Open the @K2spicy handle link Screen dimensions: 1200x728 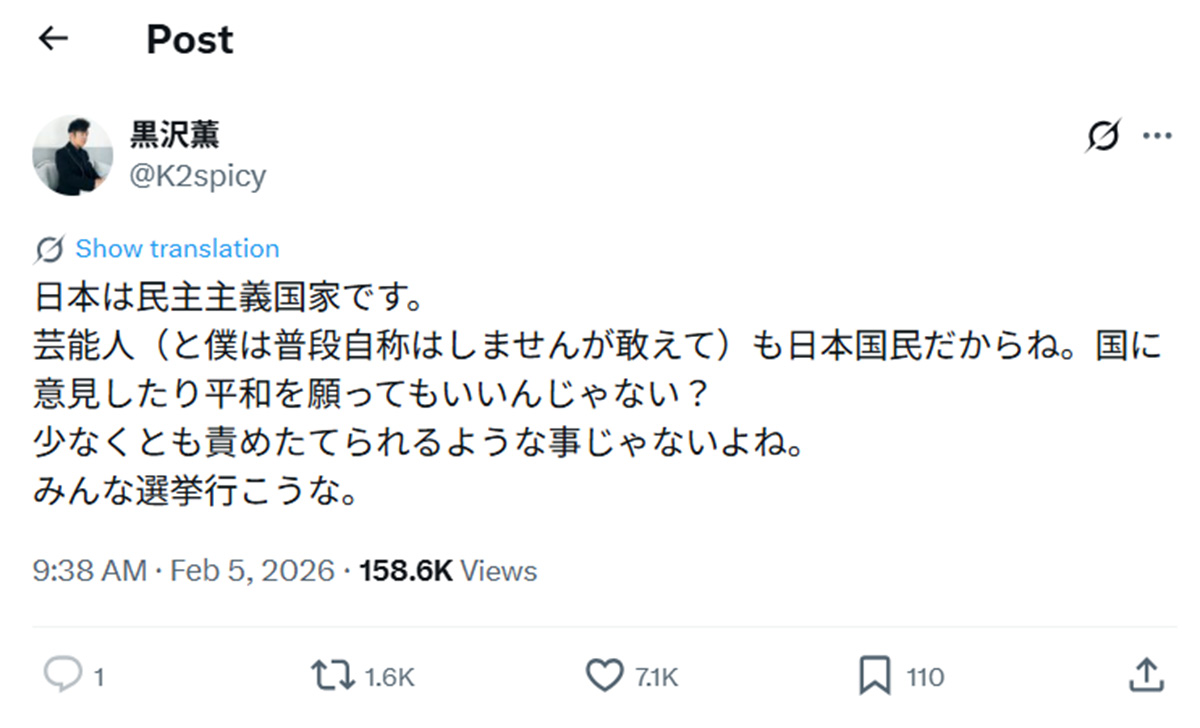point(198,176)
